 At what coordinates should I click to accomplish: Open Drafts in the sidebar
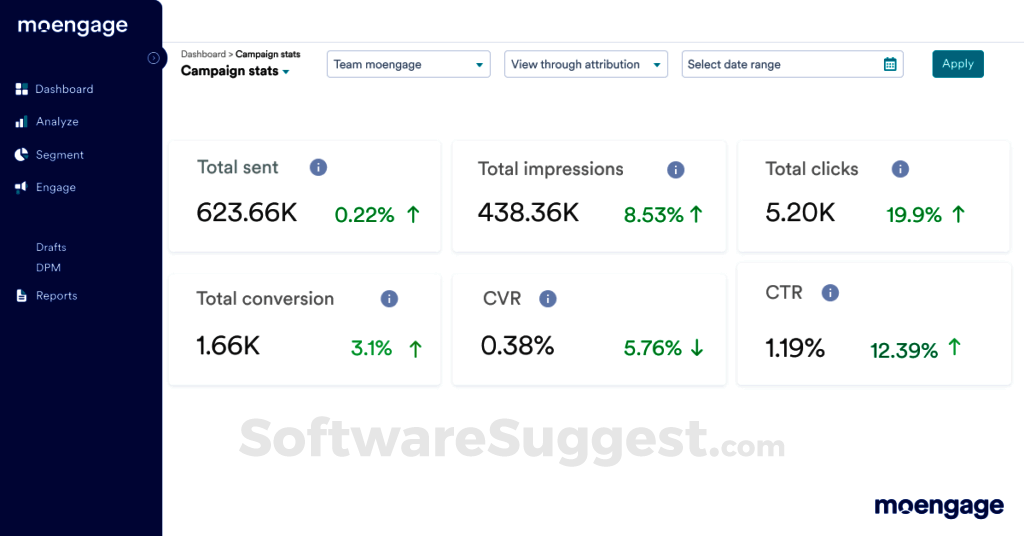point(51,247)
